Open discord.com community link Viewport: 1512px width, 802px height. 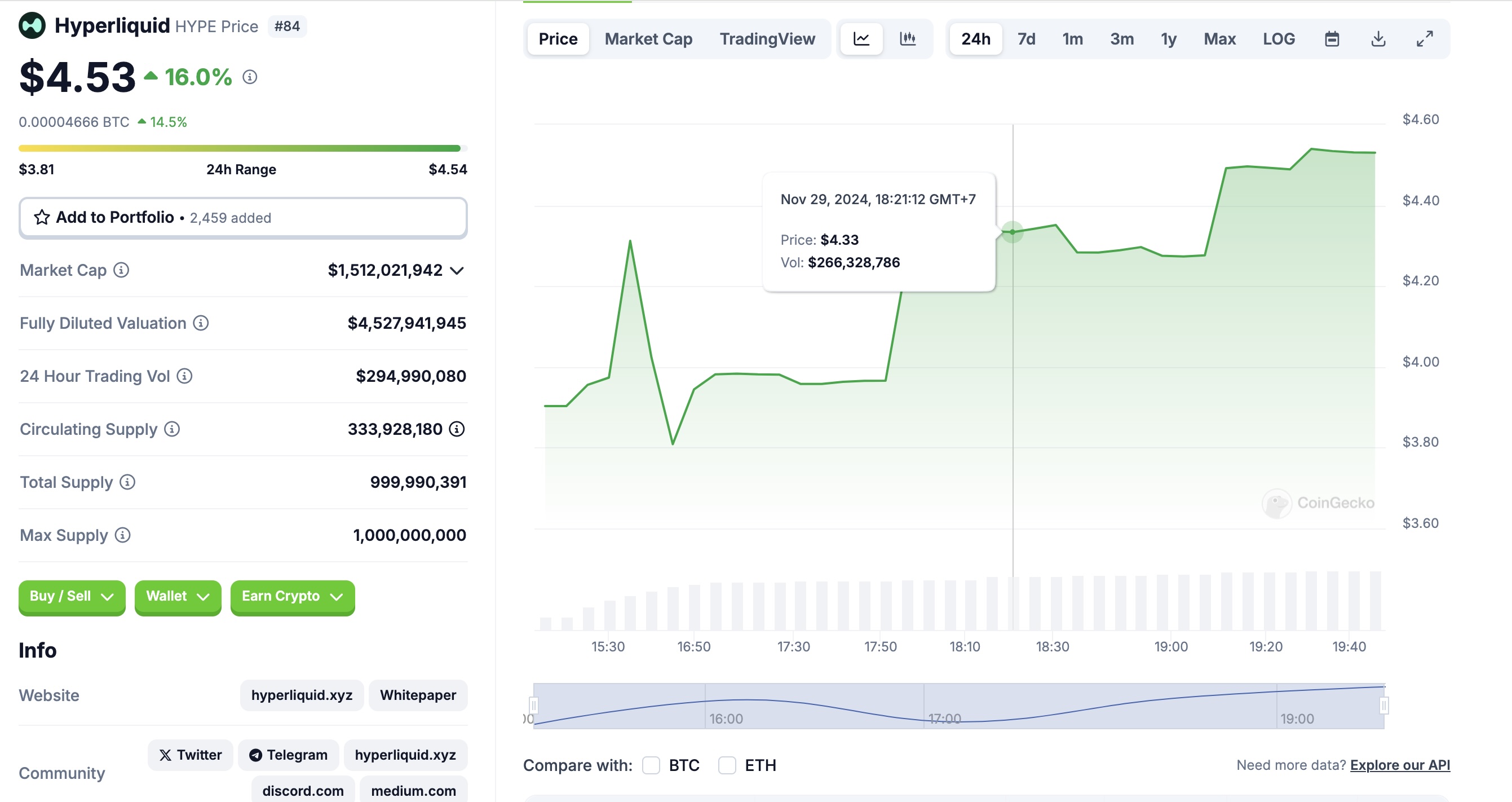[303, 790]
